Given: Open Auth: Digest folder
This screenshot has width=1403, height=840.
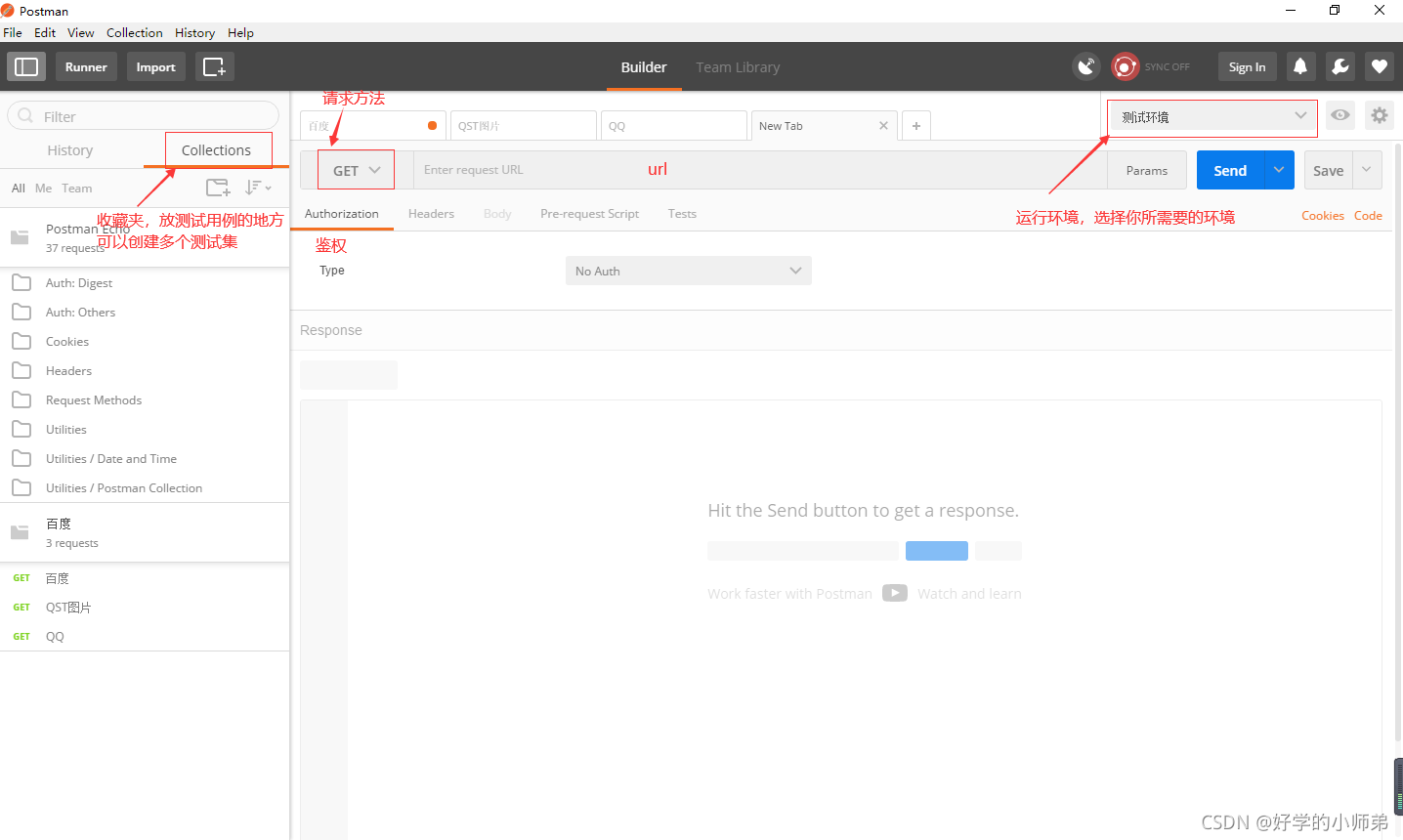Looking at the screenshot, I should click(x=145, y=283).
